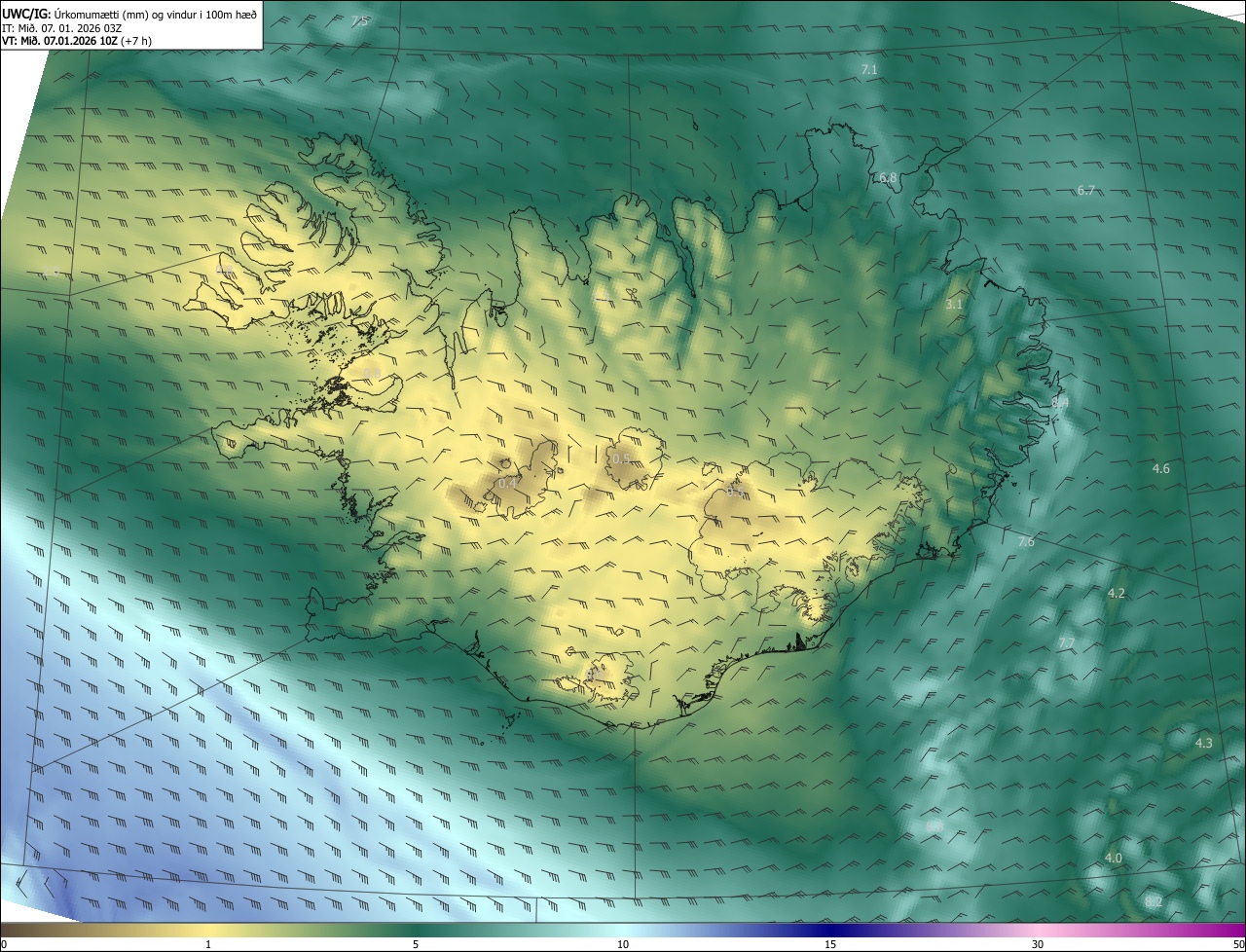Click the precipitation value 7.7 on the map

pyautogui.click(x=1067, y=643)
